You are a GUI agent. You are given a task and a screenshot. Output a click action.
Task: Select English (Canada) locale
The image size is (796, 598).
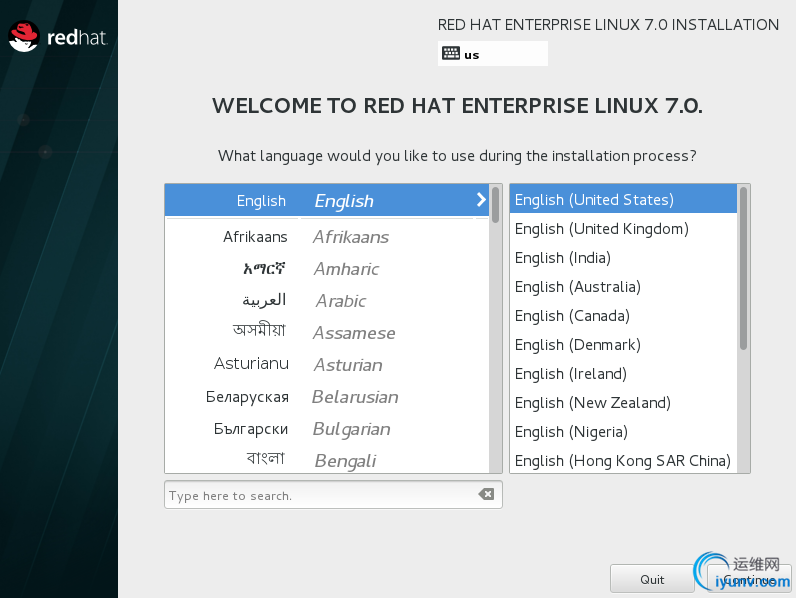[571, 316]
